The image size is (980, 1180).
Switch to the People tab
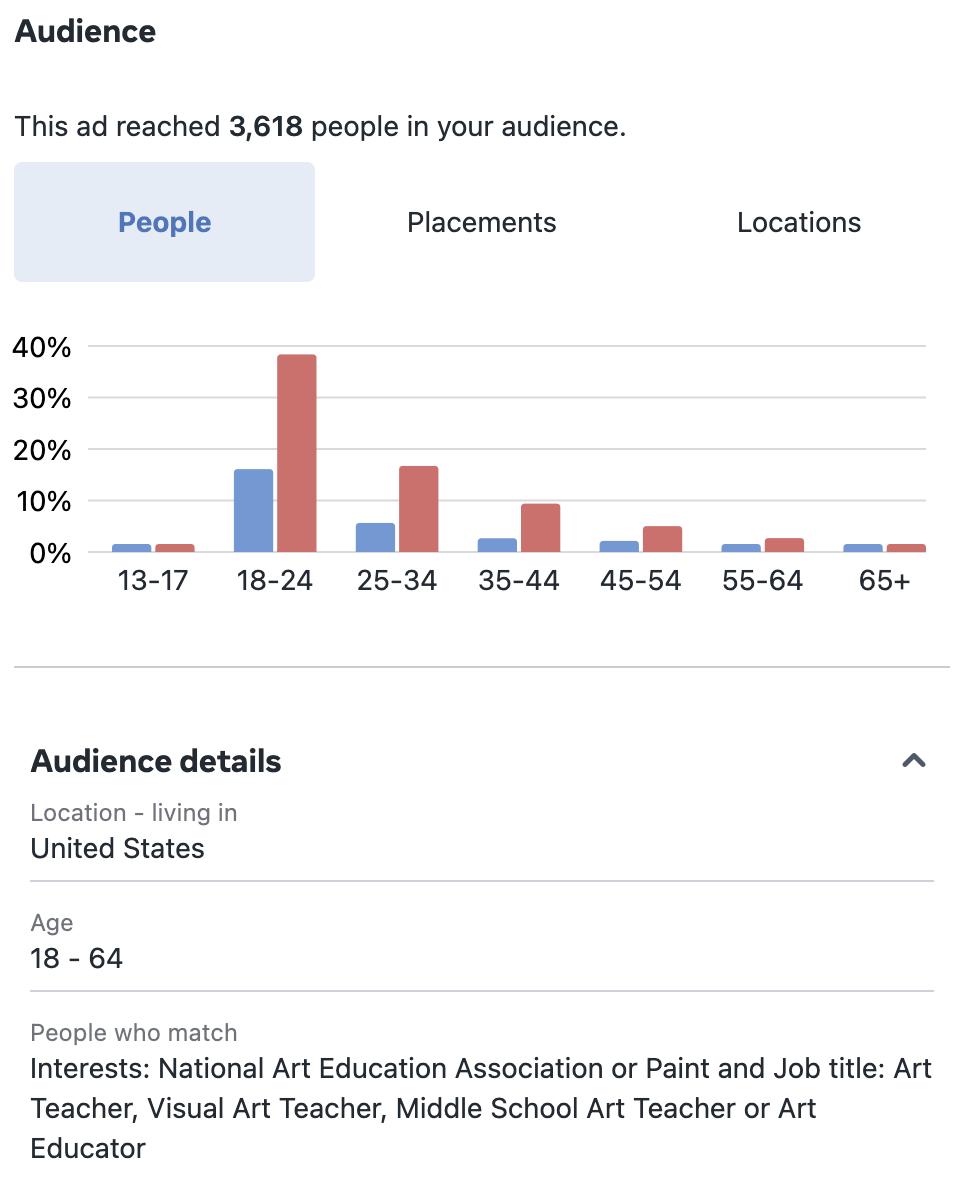point(164,222)
